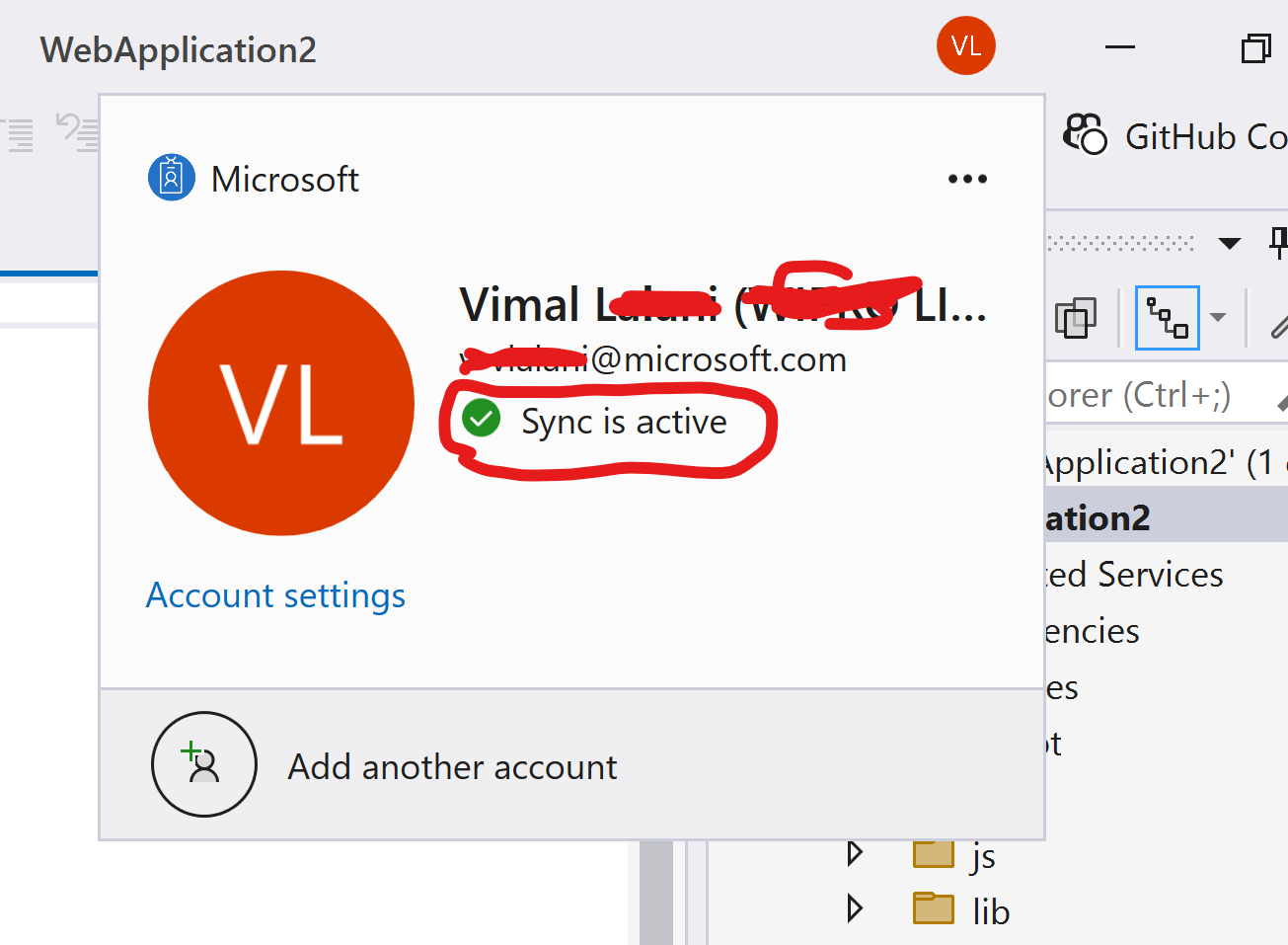Viewport: 1288px width, 945px height.
Task: Click the green sync checkmark icon
Action: [x=482, y=419]
